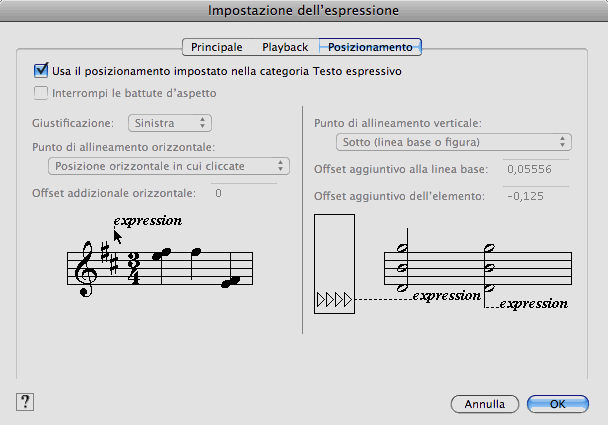Screen dimensions: 608x425
Task: Click the expression text above the staff
Action: (148, 220)
